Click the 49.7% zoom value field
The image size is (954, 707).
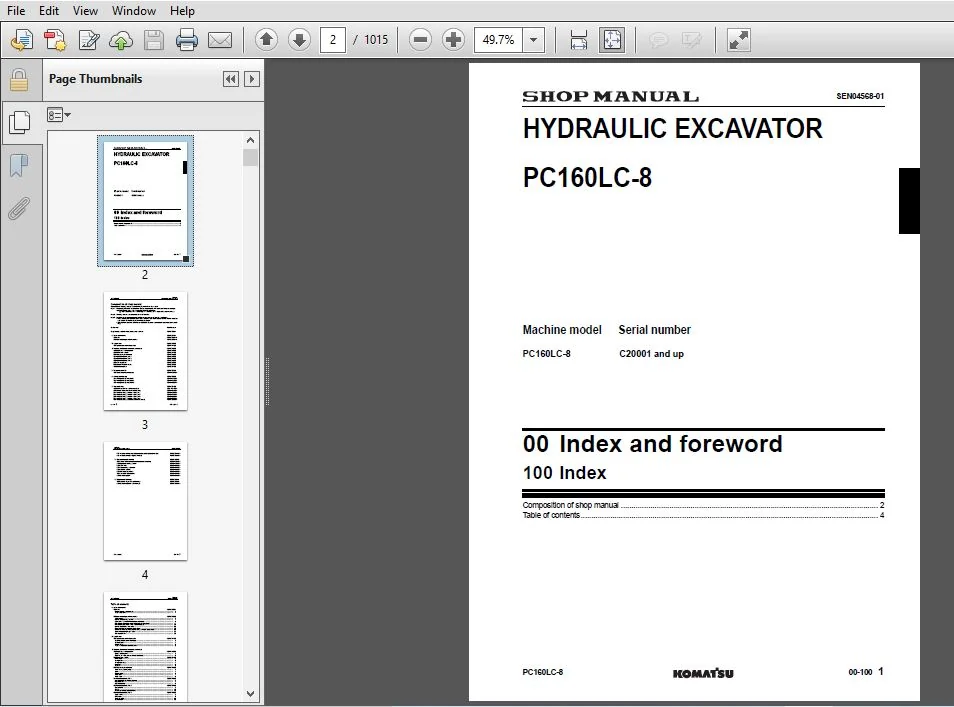[x=498, y=40]
